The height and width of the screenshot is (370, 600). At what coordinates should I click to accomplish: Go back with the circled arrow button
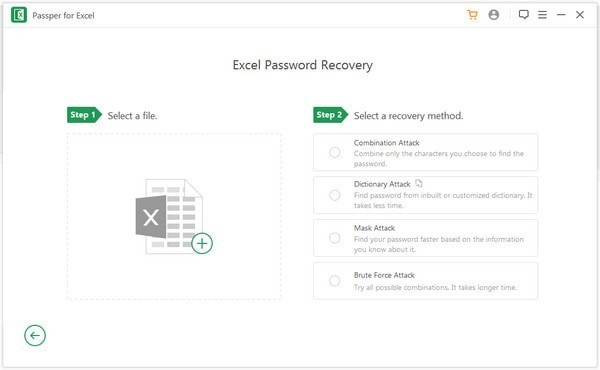coord(35,336)
